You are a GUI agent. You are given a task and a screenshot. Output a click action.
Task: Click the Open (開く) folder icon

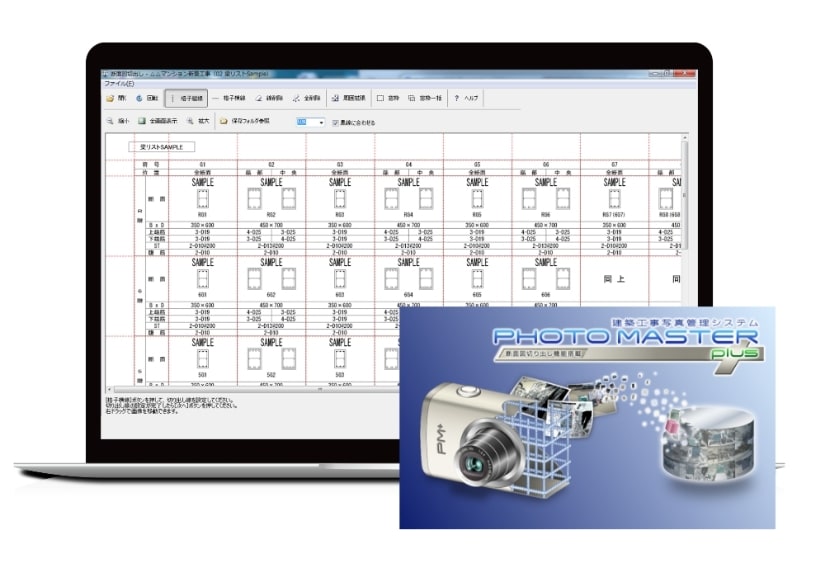[112, 99]
